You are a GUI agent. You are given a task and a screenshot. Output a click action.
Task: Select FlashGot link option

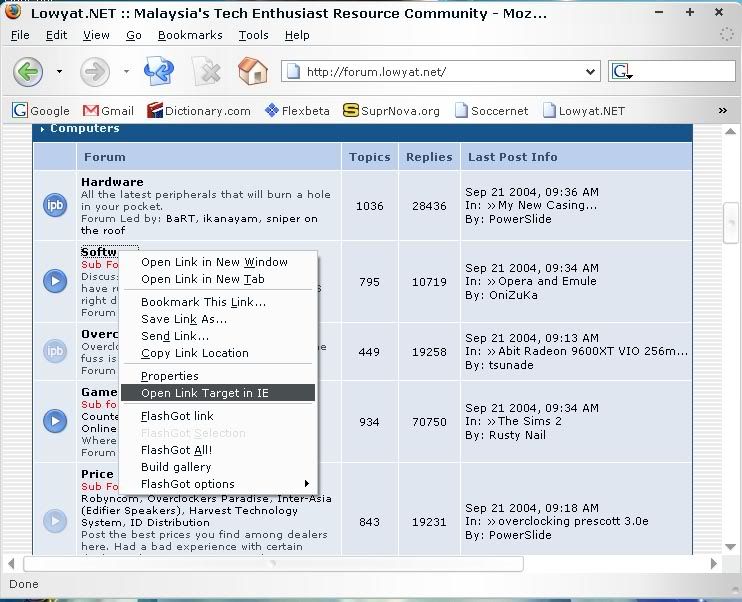218,416
